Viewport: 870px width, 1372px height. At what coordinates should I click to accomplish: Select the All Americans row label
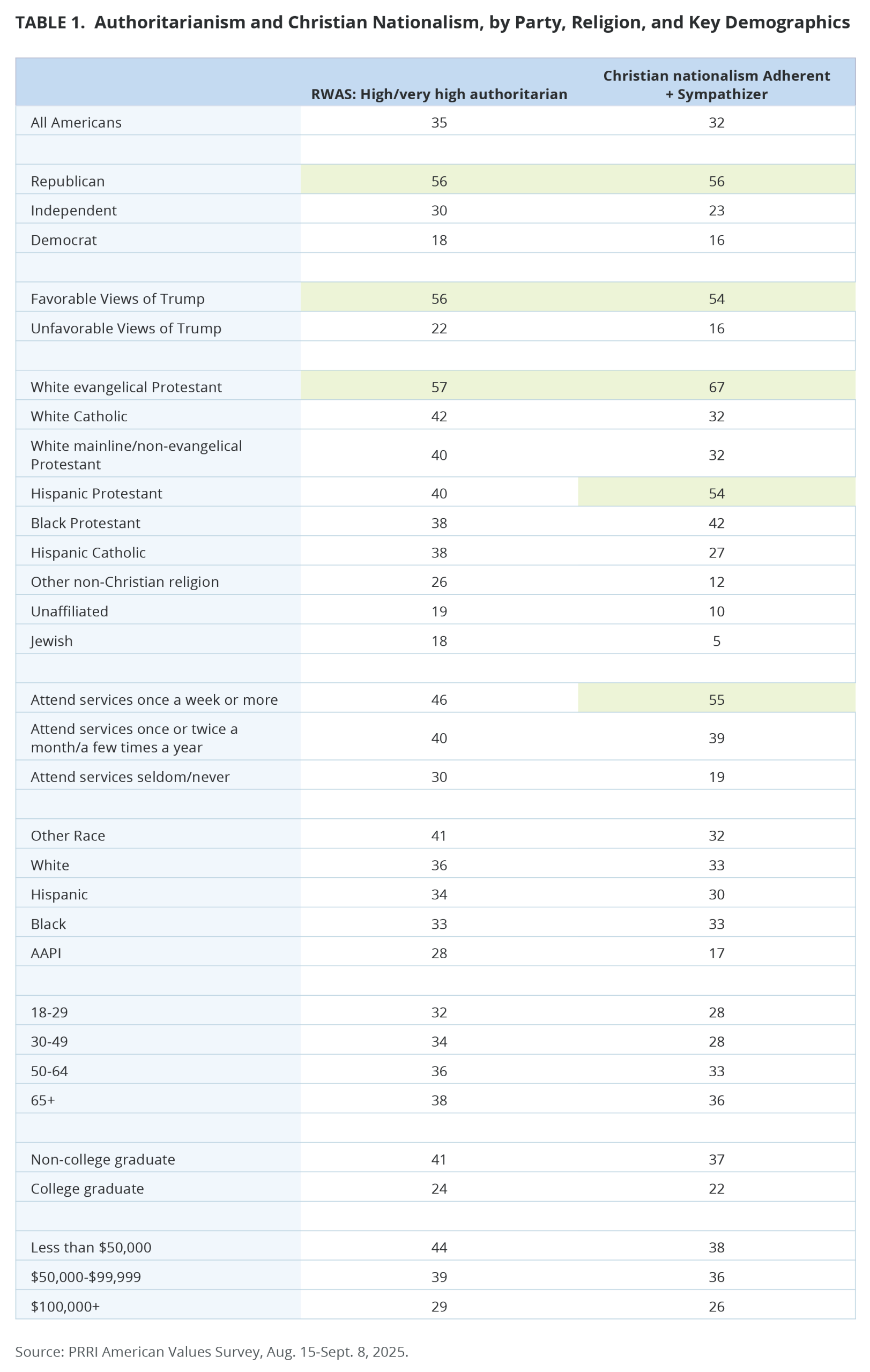tap(76, 123)
